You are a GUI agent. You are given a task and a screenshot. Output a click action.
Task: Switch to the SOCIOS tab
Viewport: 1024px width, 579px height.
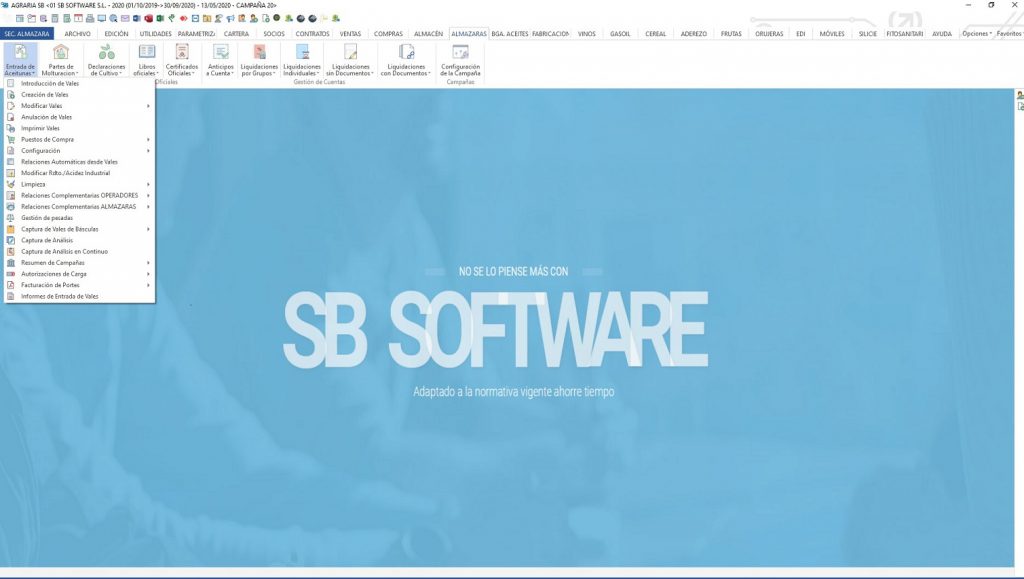(274, 33)
